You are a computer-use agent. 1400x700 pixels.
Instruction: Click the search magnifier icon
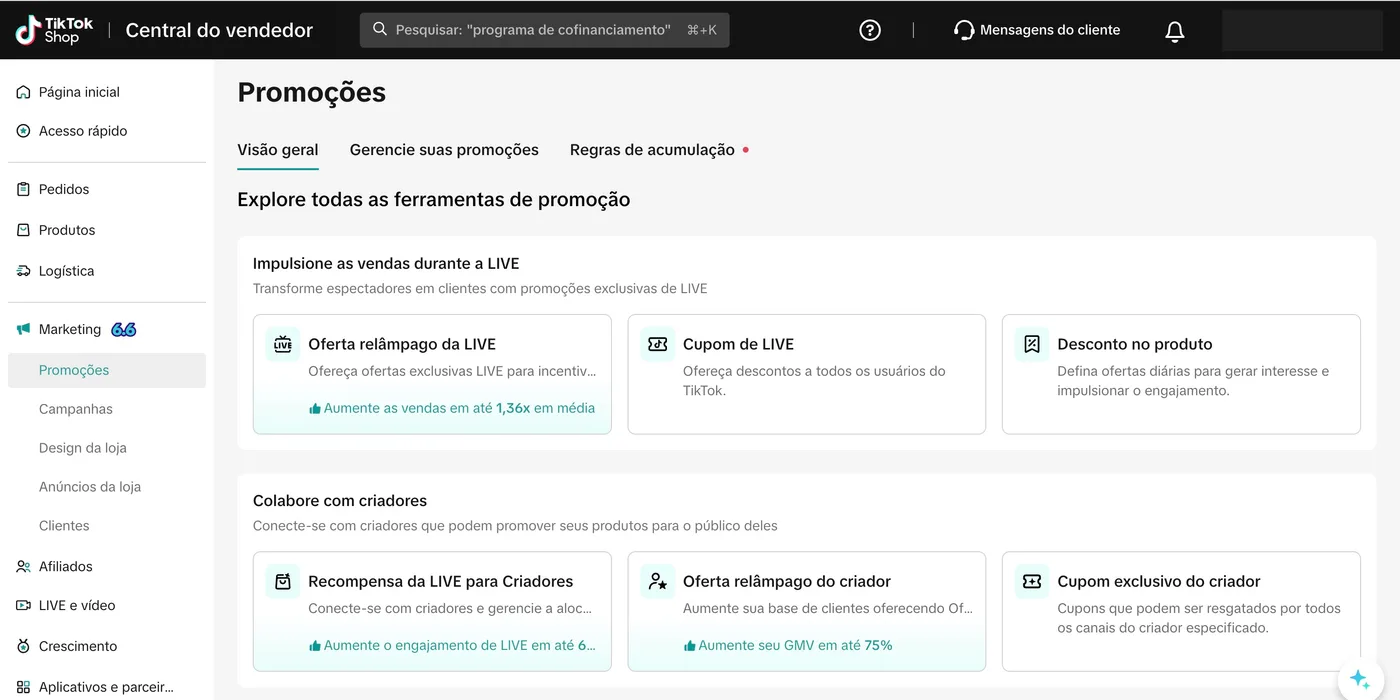click(380, 30)
